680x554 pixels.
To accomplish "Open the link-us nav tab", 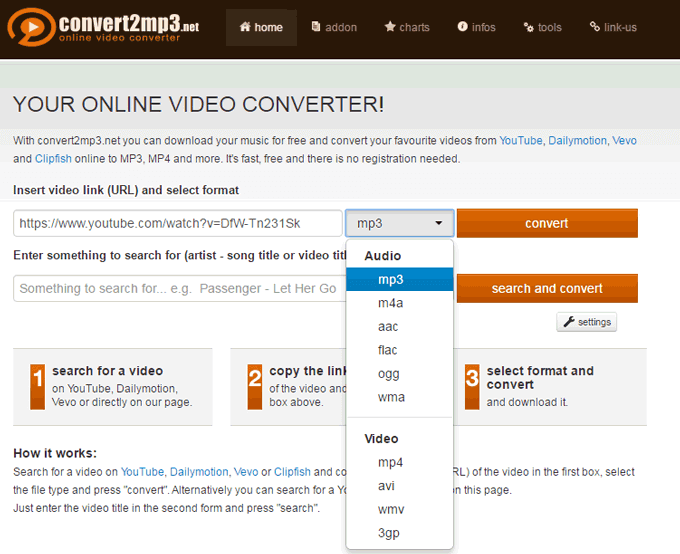I will click(x=613, y=27).
